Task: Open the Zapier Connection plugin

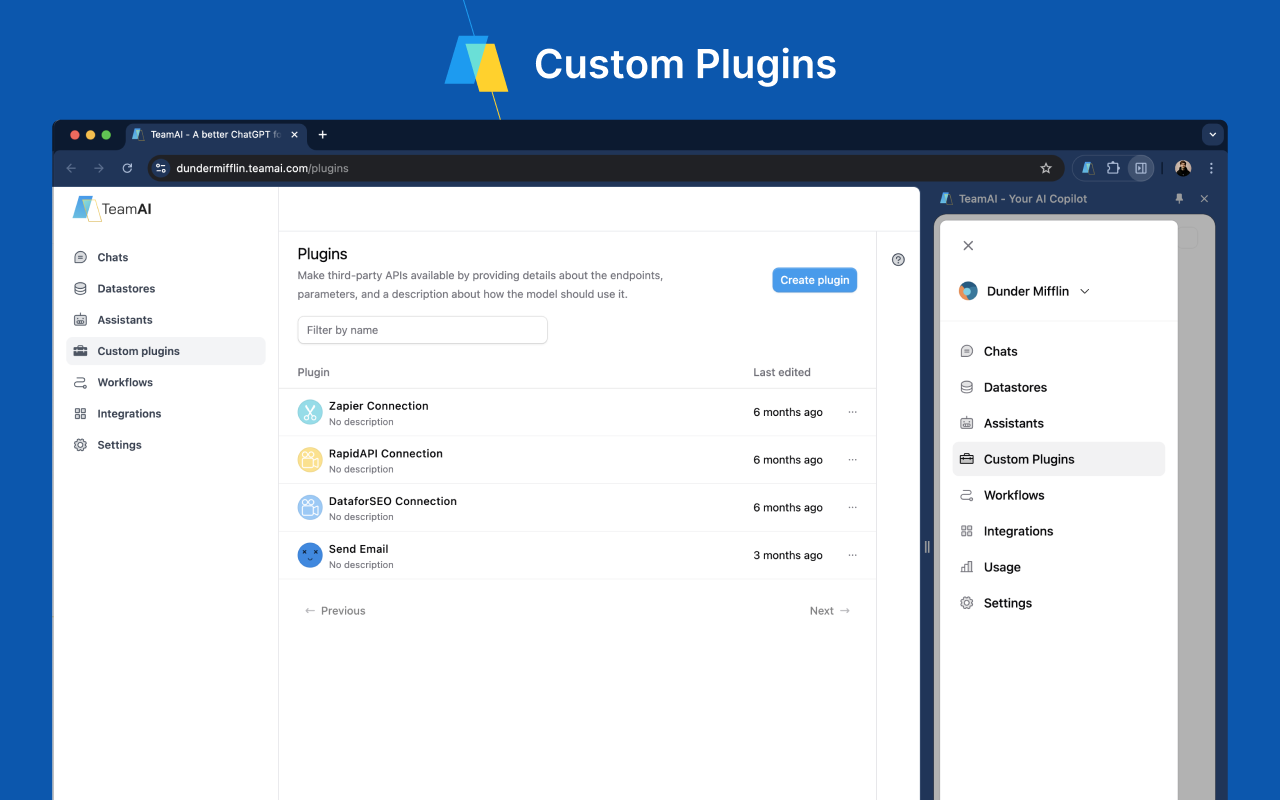Action: tap(379, 406)
